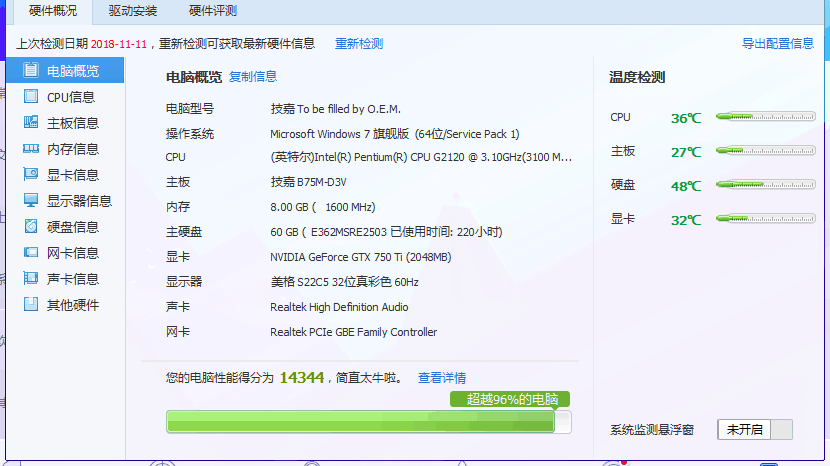
Task: Click the 60 GB E362MSRE2503 disk value
Action: click(x=386, y=232)
